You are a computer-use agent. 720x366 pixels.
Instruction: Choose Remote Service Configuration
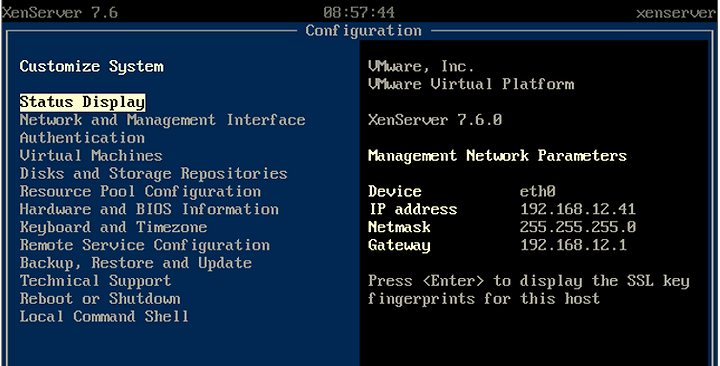coord(145,245)
